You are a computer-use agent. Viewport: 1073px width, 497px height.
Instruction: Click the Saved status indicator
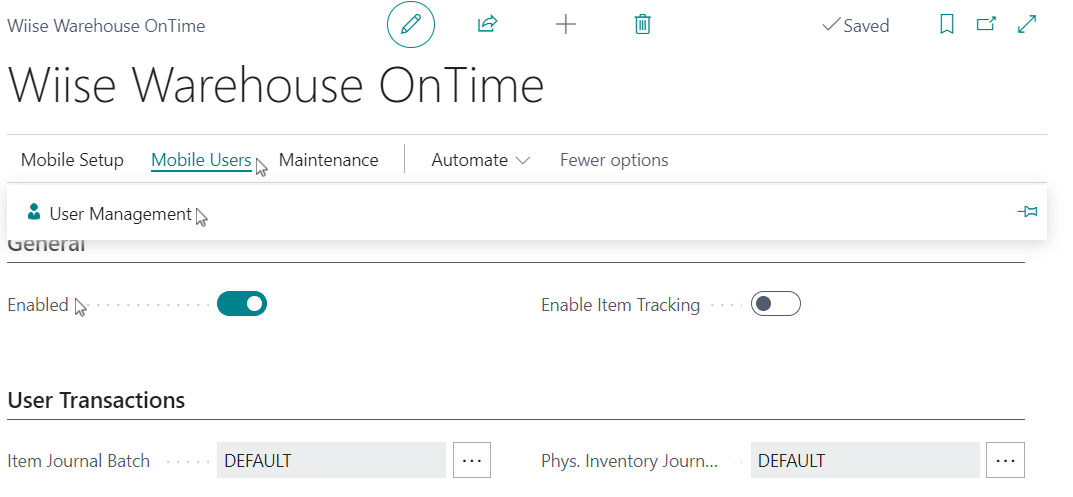(x=855, y=26)
